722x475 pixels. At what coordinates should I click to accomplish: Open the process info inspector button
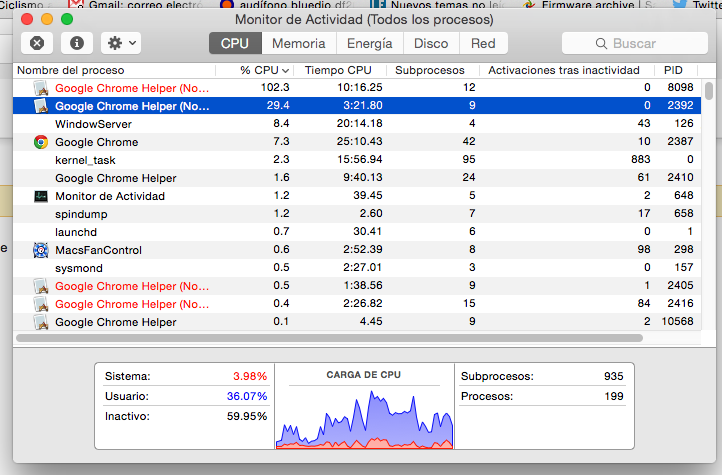point(77,43)
